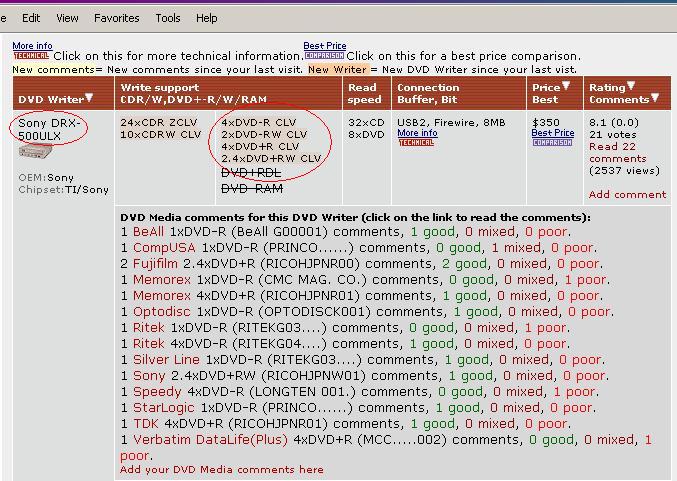Open the Help menu
Screen dimensions: 677x481
(x=207, y=18)
